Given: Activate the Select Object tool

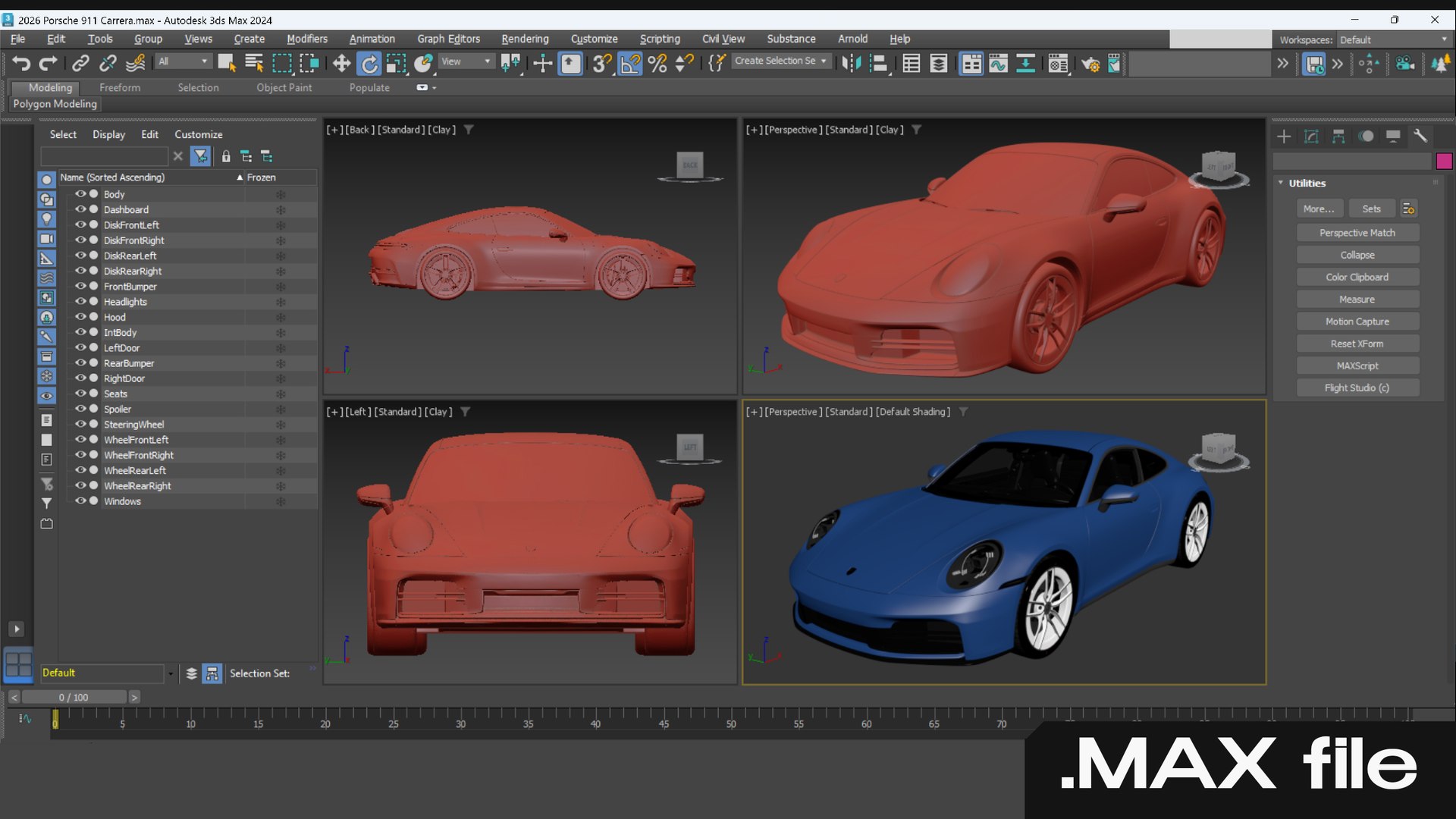Looking at the screenshot, I should click(x=226, y=64).
